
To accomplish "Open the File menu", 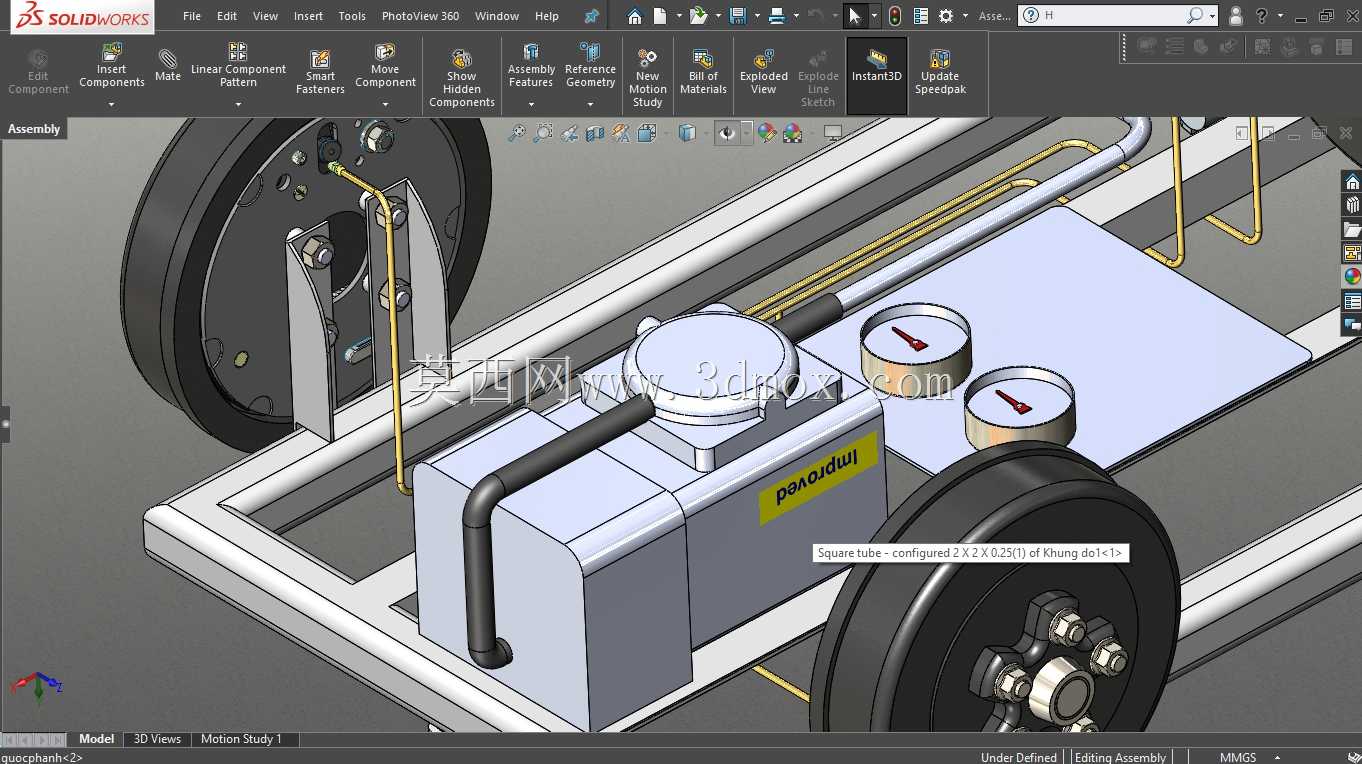I will [x=192, y=16].
